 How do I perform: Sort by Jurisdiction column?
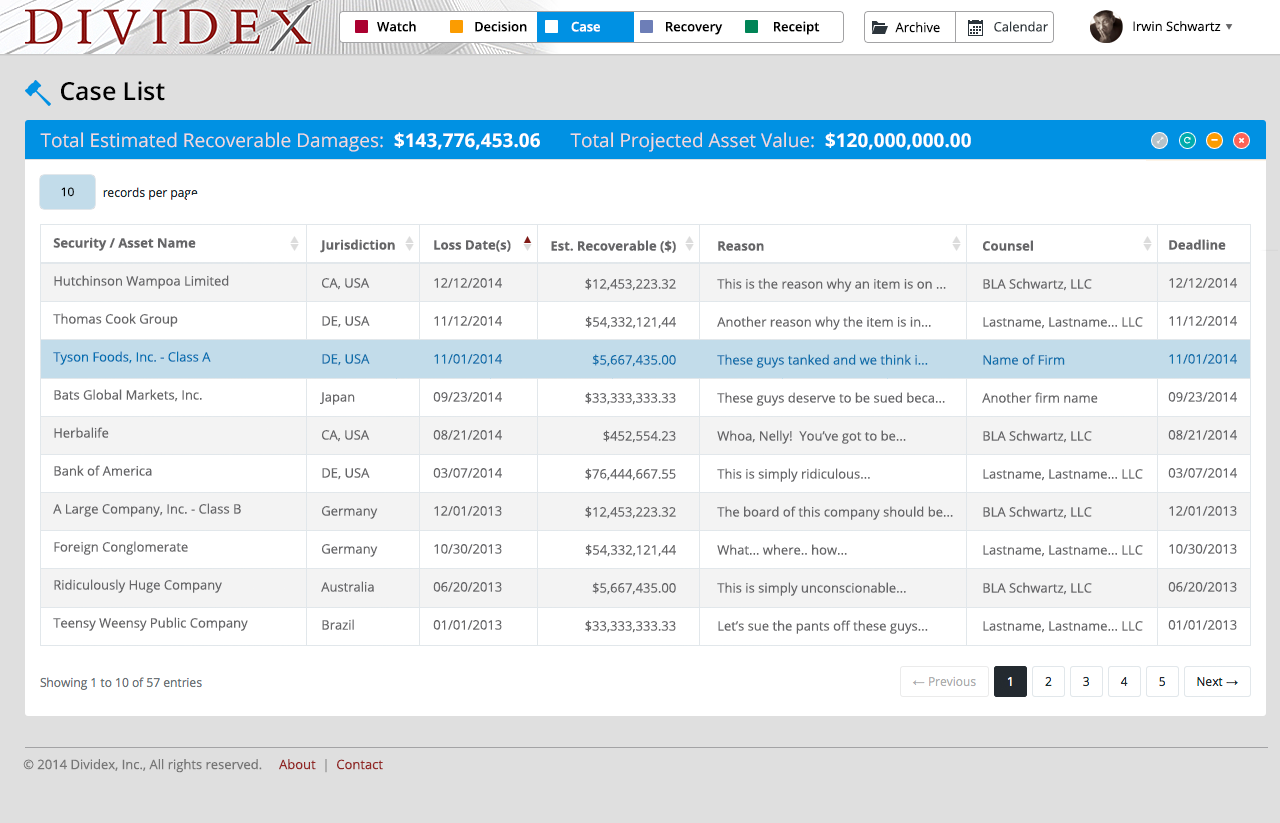click(363, 244)
